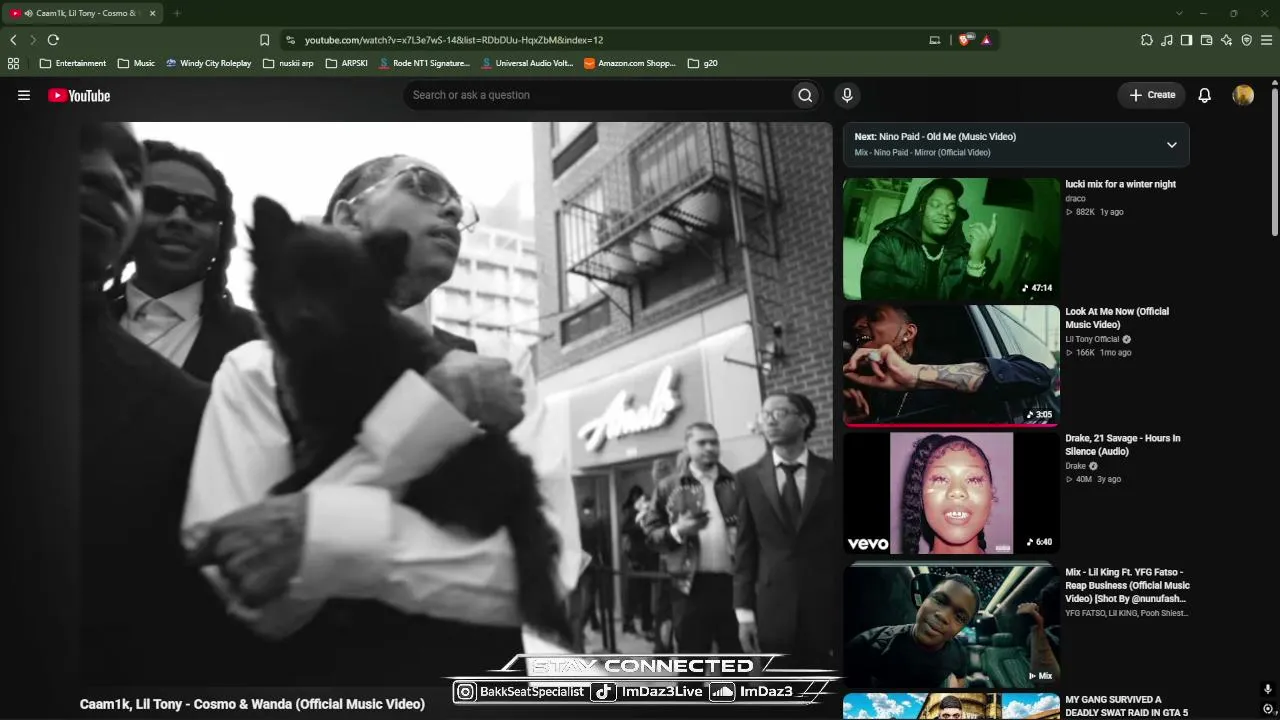Open the Entertainment bookmarks folder
This screenshot has width=1280, height=720.
73,63
